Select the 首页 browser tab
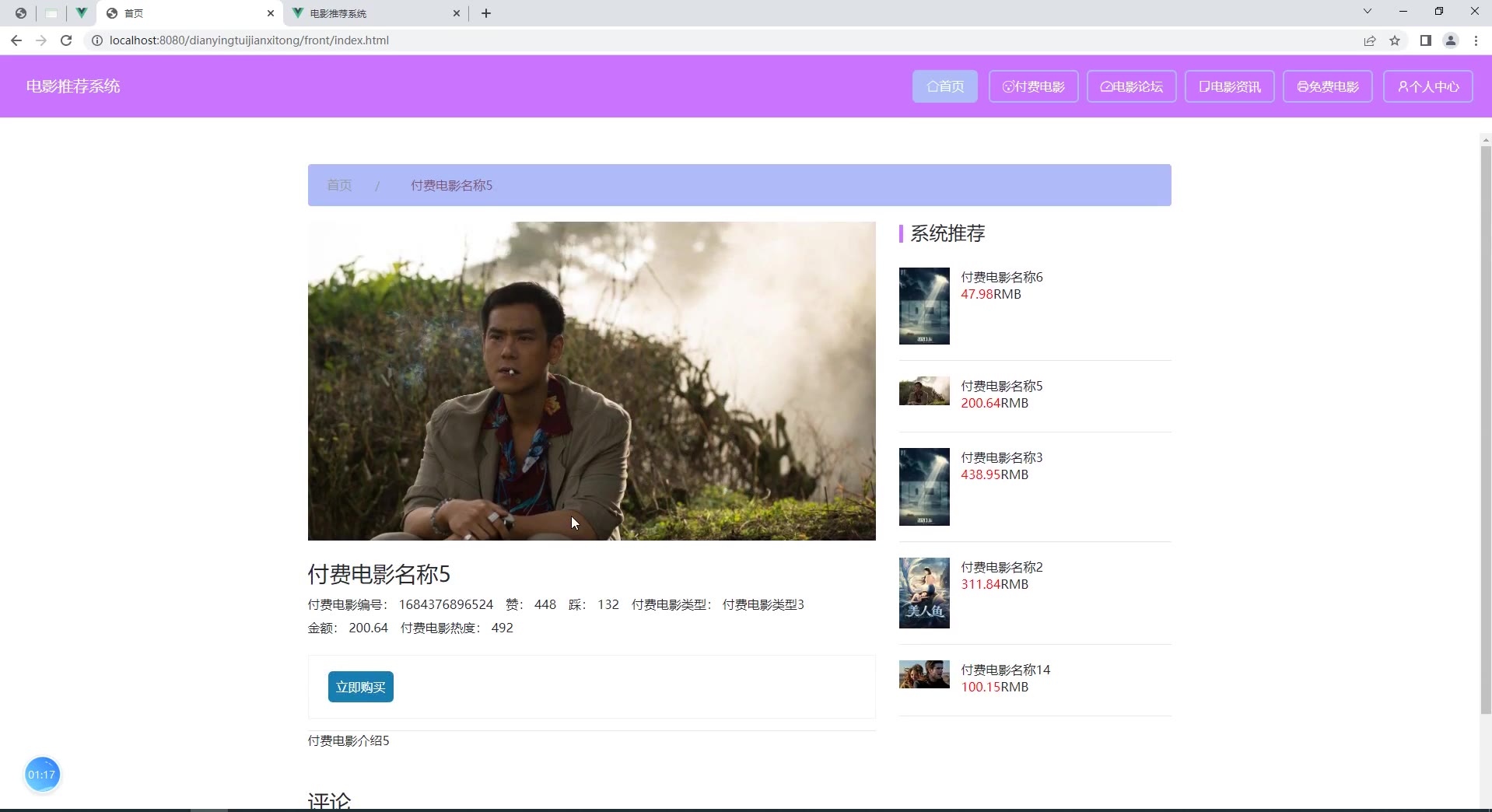 [191, 13]
